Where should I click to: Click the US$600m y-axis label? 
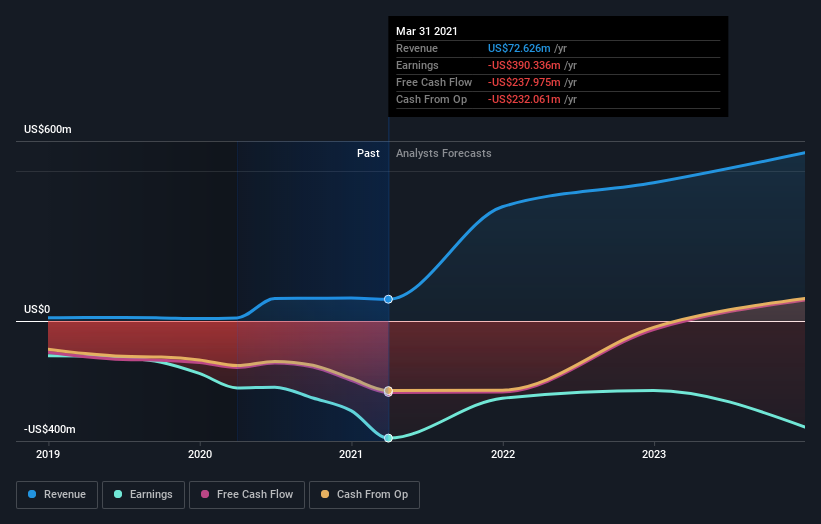[48, 129]
